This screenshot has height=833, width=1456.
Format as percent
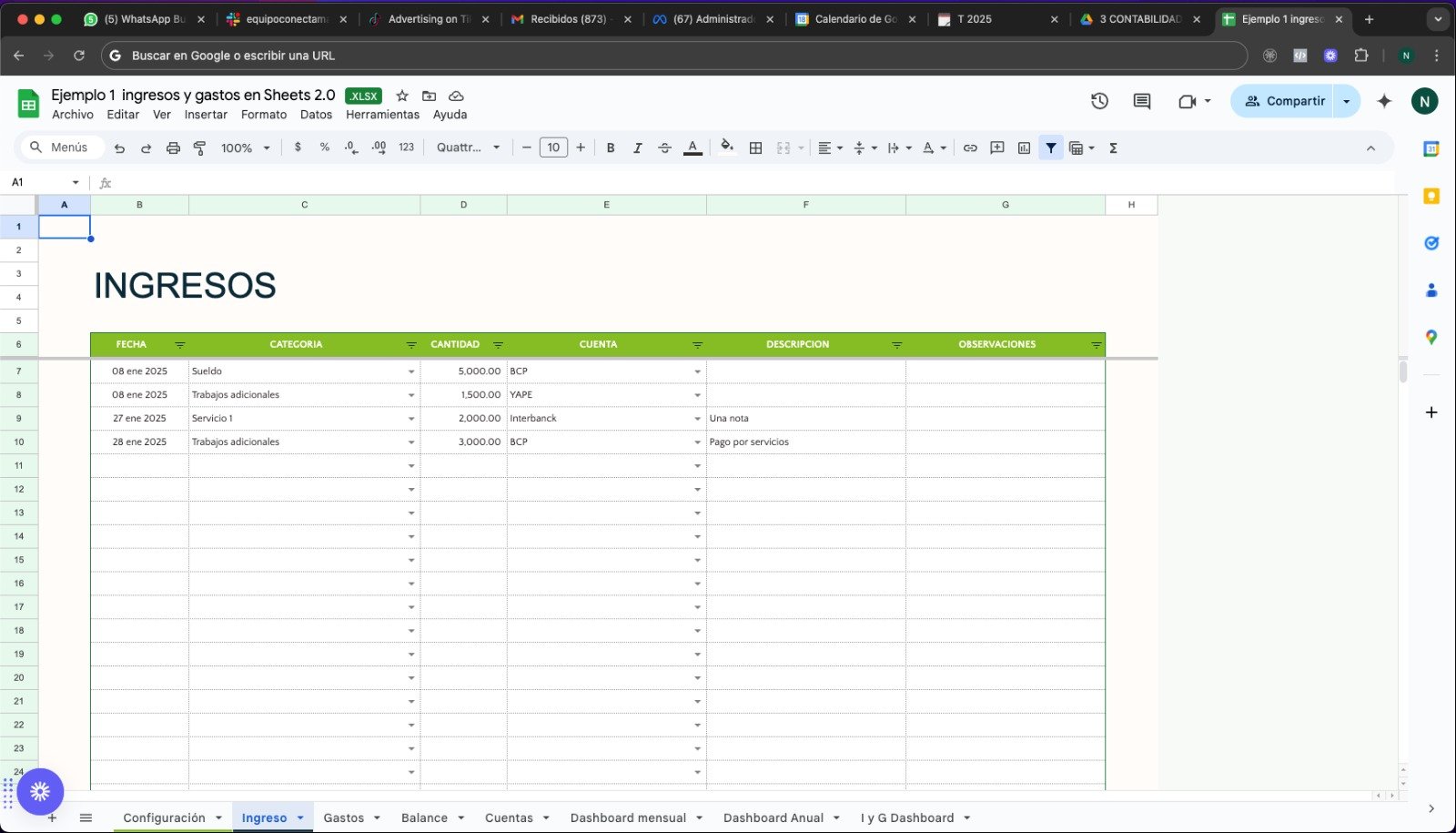(325, 147)
